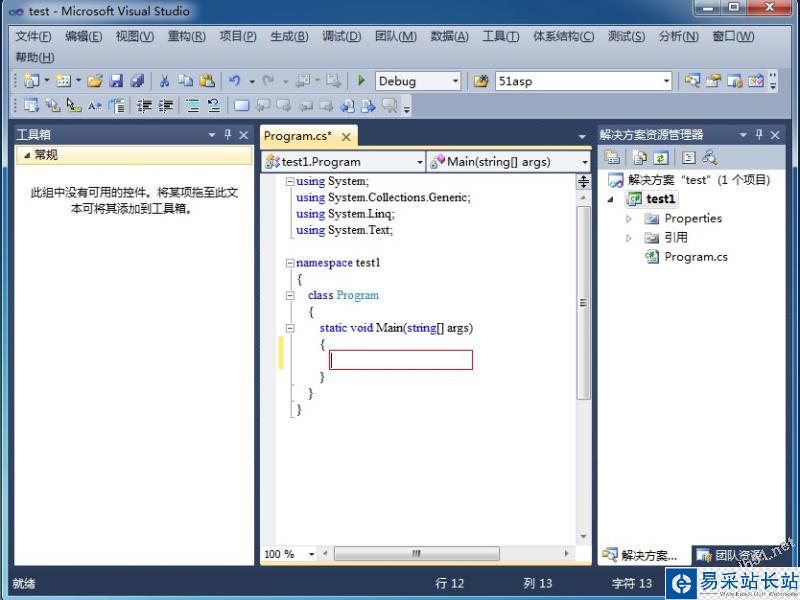The width and height of the screenshot is (800, 600).
Task: Close the Program.cs* document tab
Action: coord(346,137)
